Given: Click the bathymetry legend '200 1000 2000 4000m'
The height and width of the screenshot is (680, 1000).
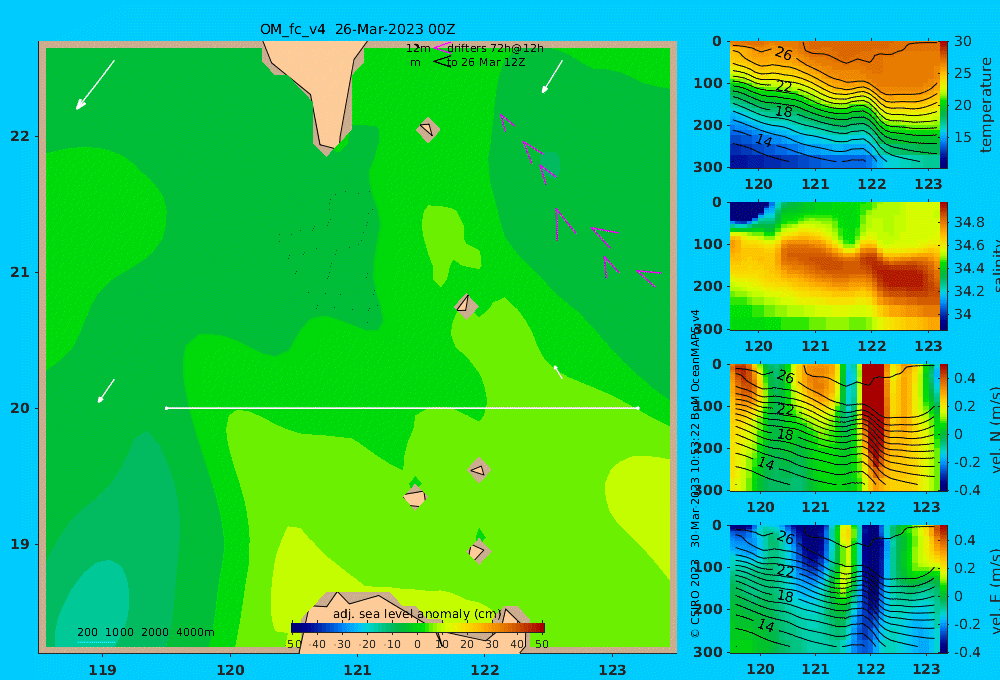Looking at the screenshot, I should [x=146, y=632].
